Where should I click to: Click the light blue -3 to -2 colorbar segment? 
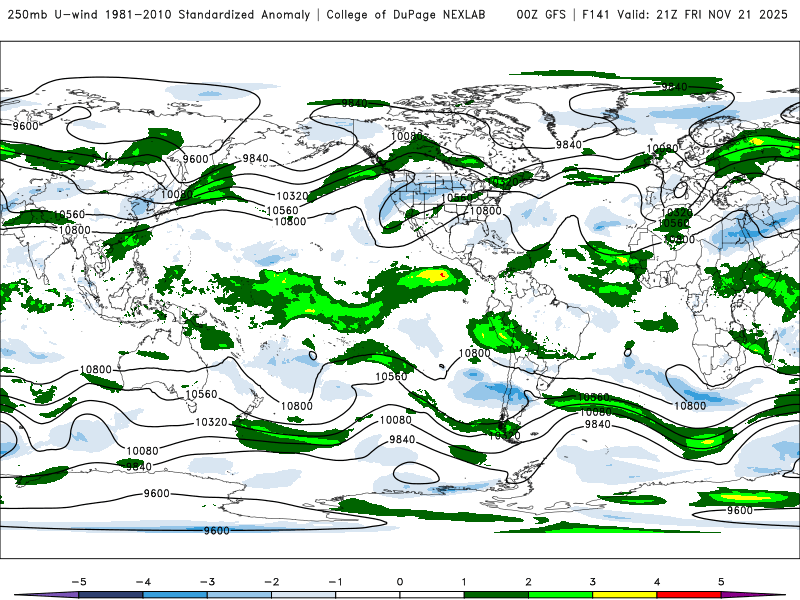(x=239, y=595)
